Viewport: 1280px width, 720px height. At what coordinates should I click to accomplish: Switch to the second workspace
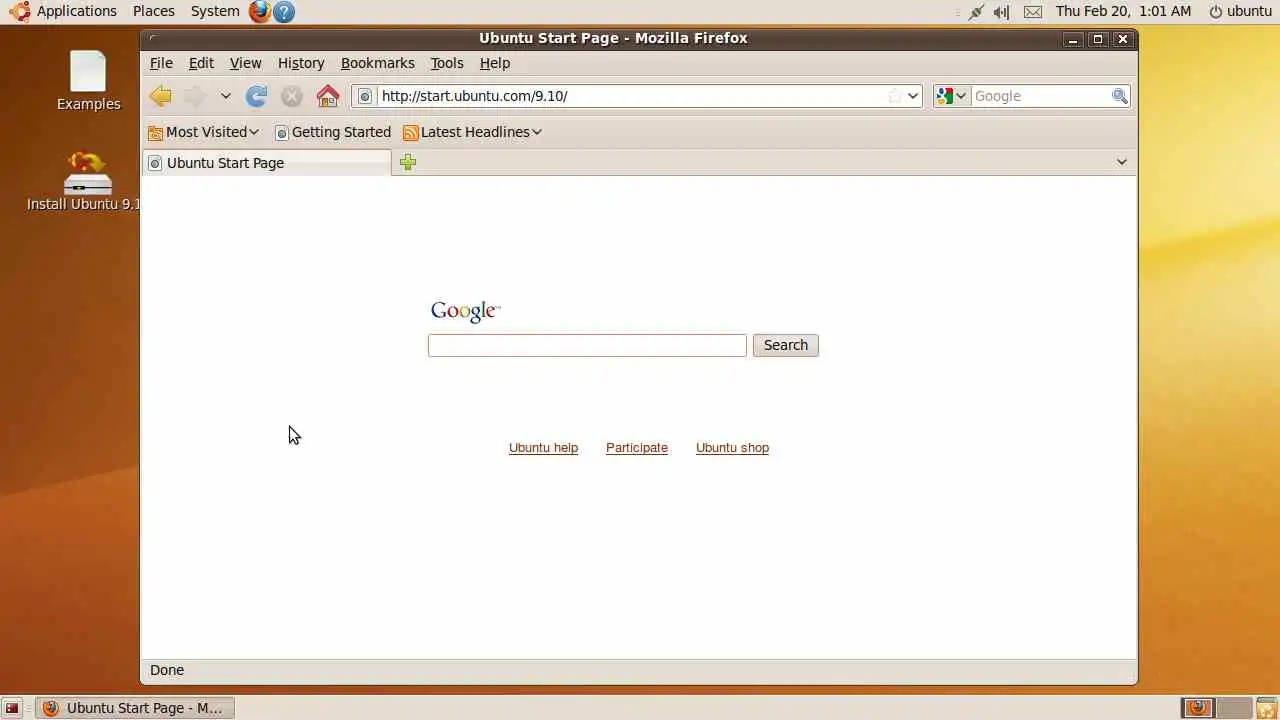(1234, 708)
